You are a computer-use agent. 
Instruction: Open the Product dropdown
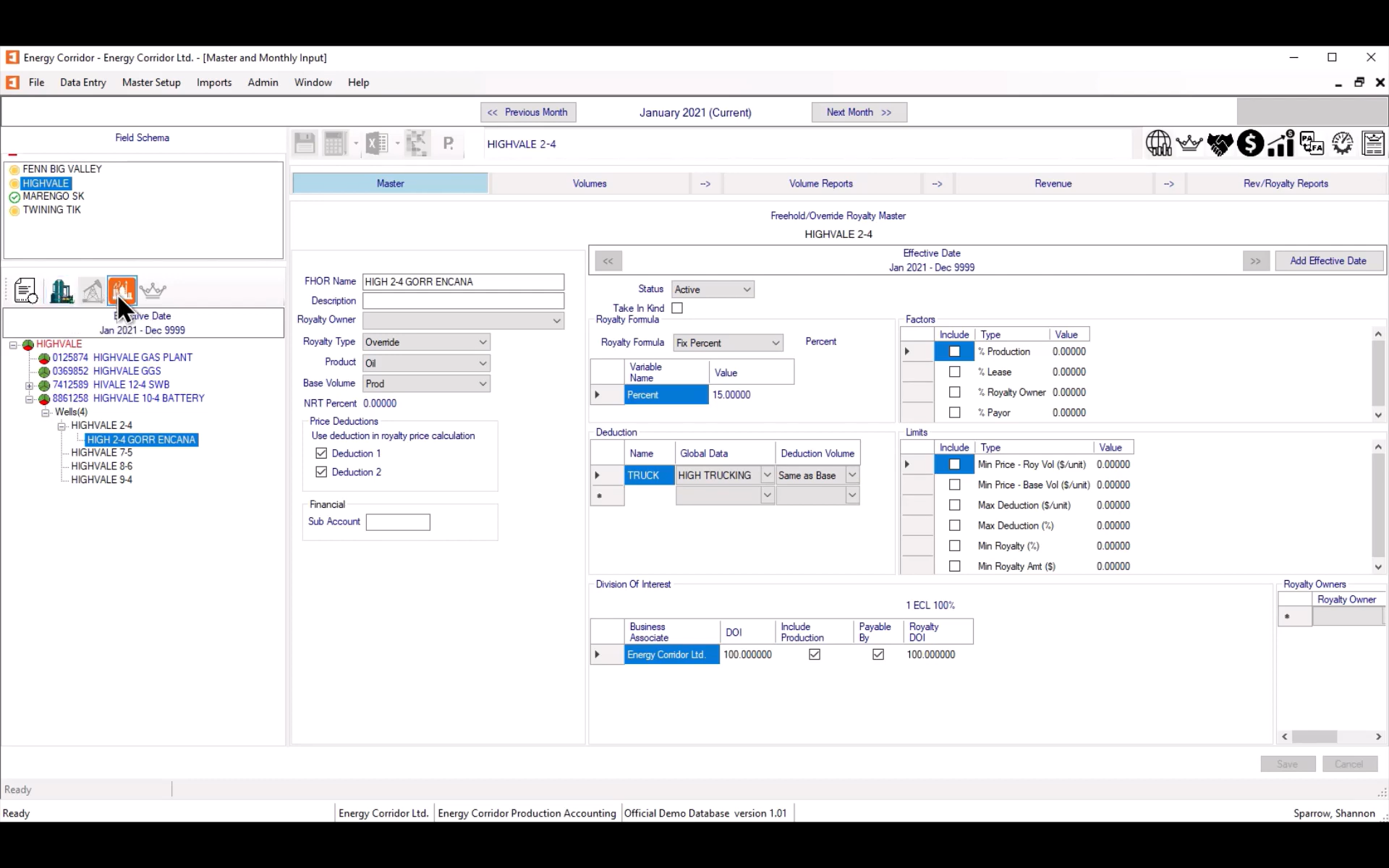pyautogui.click(x=483, y=363)
